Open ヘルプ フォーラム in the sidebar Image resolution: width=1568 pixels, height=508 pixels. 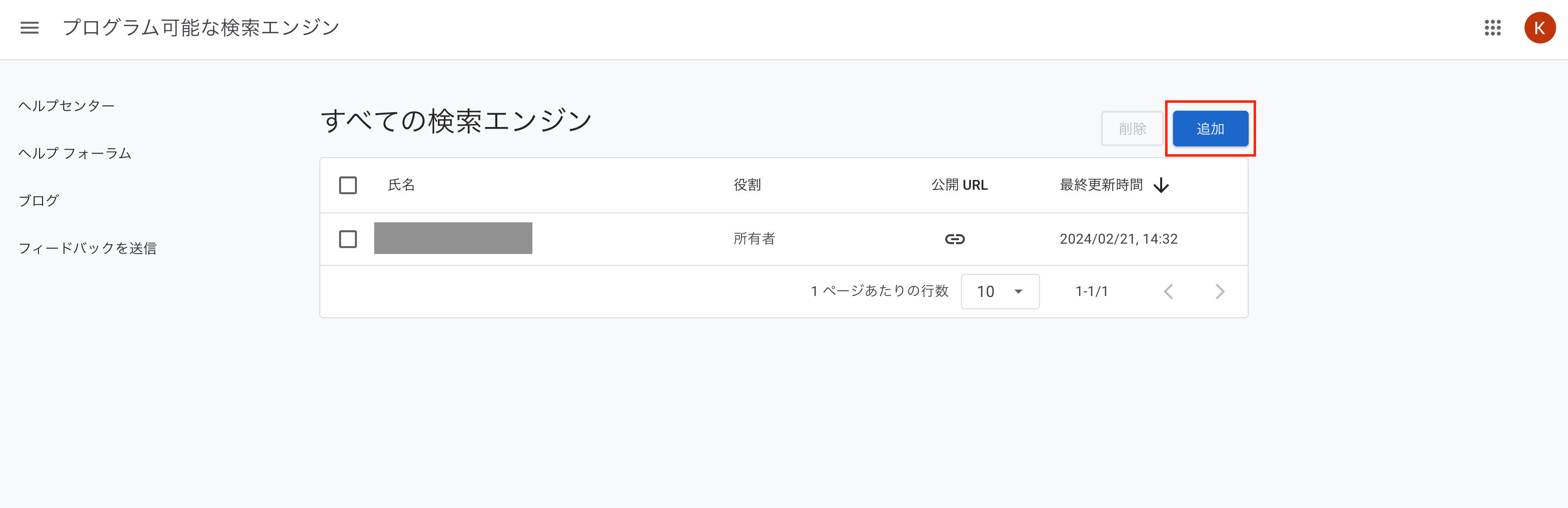(75, 153)
